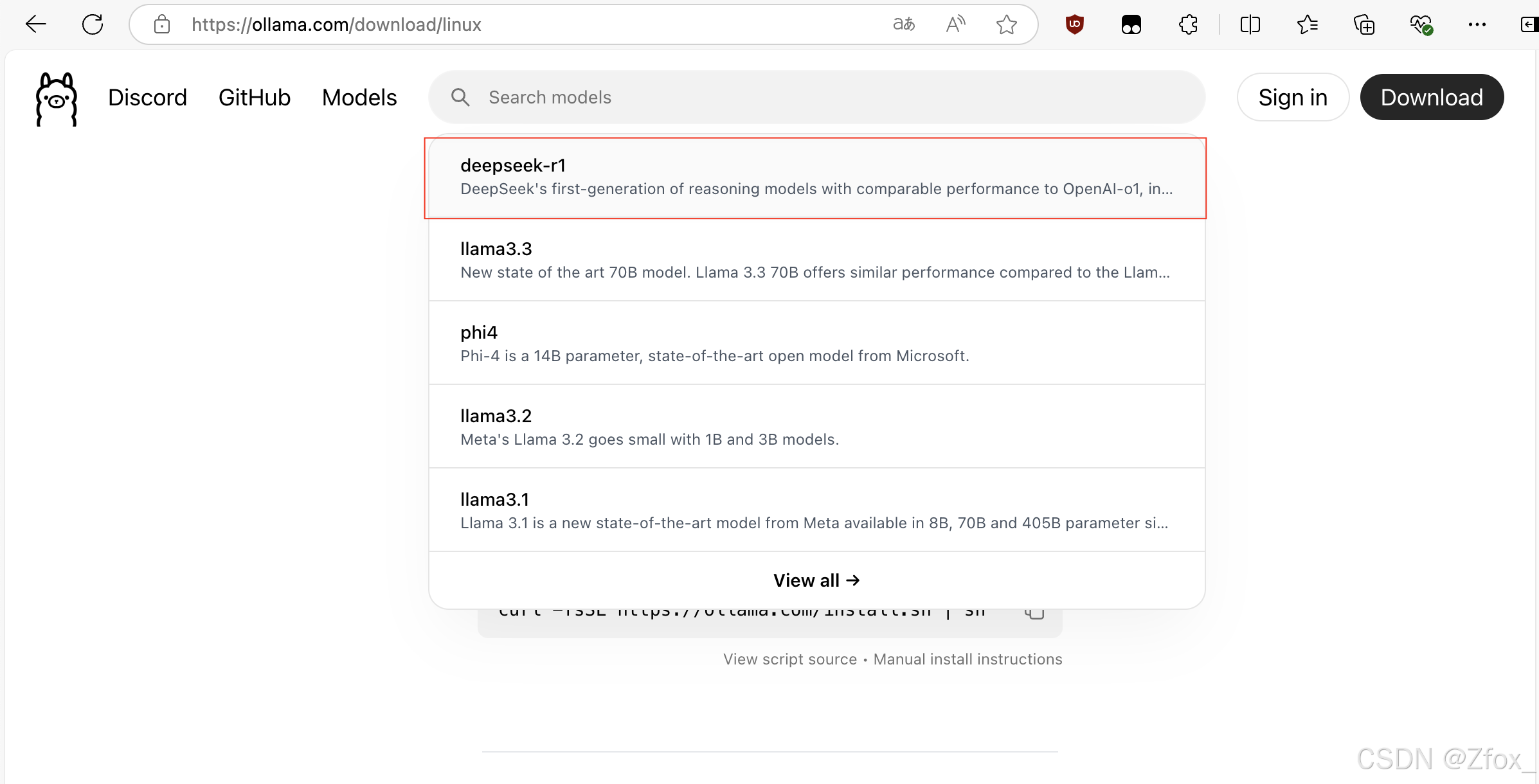The height and width of the screenshot is (784, 1539).
Task: Click the Sign in button
Action: pos(1293,97)
